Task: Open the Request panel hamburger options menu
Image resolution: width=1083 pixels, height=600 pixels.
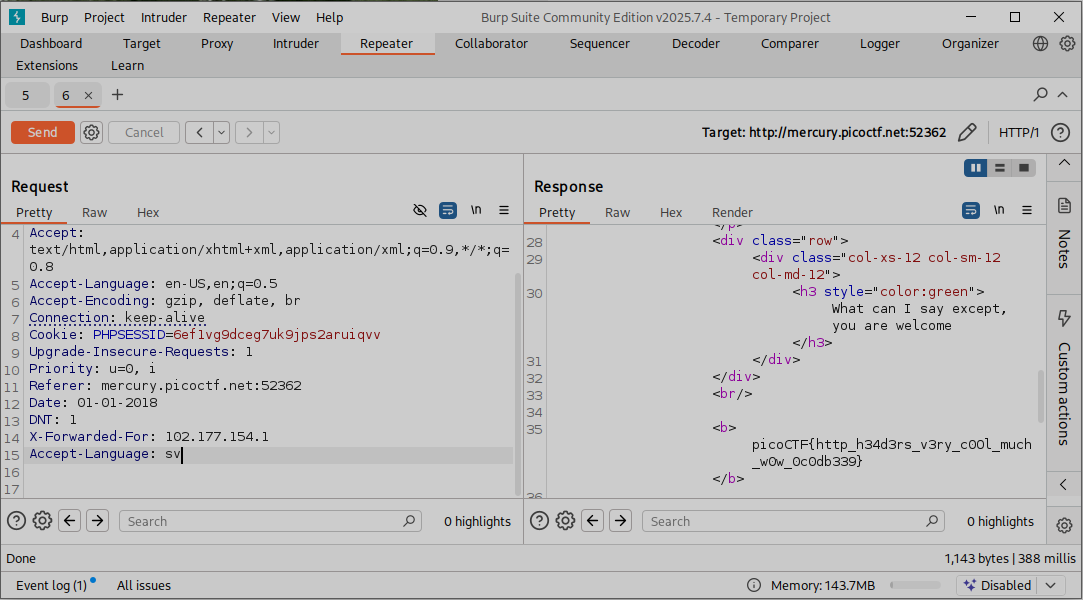Action: coord(504,210)
